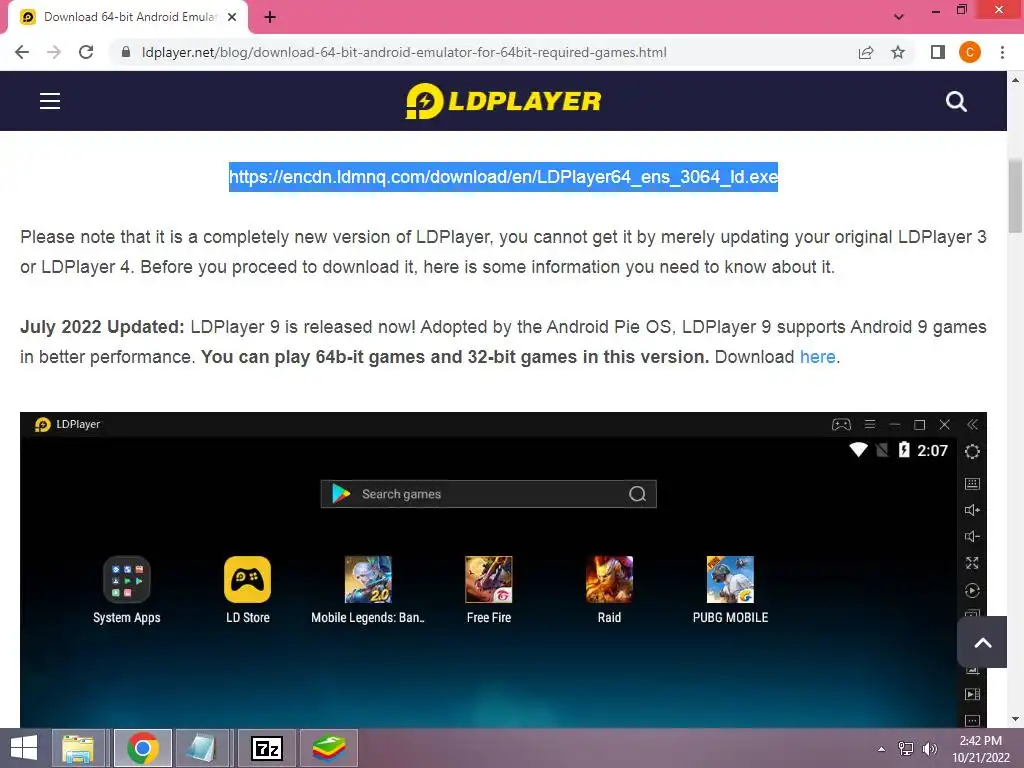Open Chrome three-dot menu
Screen dimensions: 1024x768
pyautogui.click(x=1002, y=52)
